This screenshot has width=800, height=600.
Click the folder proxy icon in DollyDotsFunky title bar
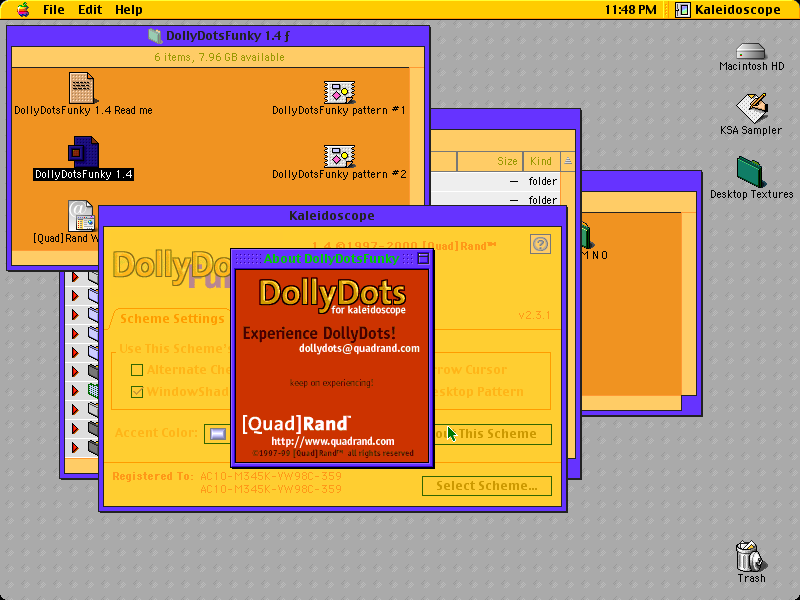pyautogui.click(x=155, y=36)
